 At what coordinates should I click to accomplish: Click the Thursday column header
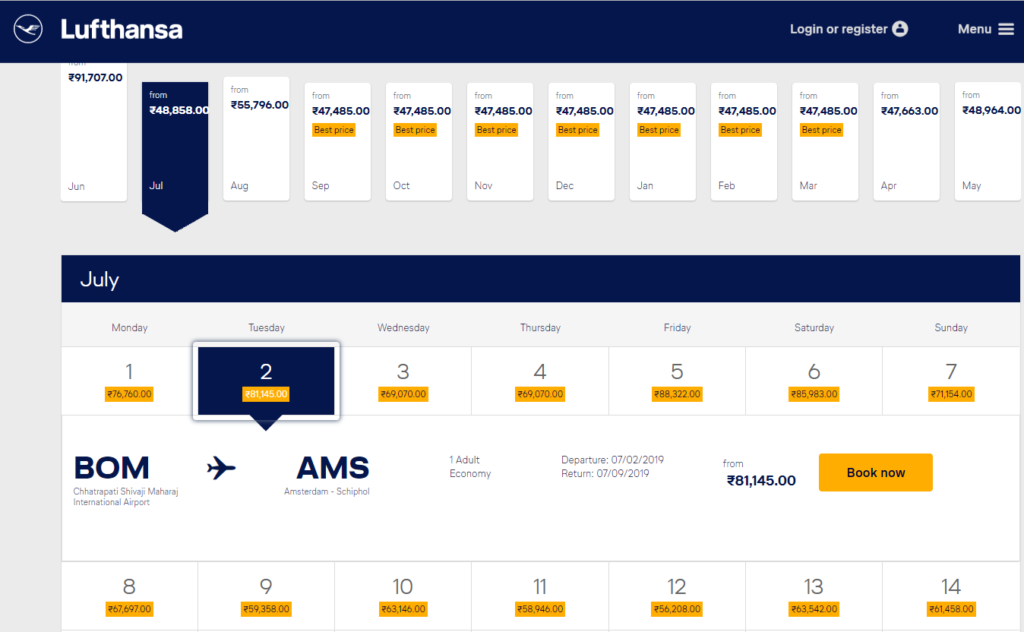click(540, 328)
